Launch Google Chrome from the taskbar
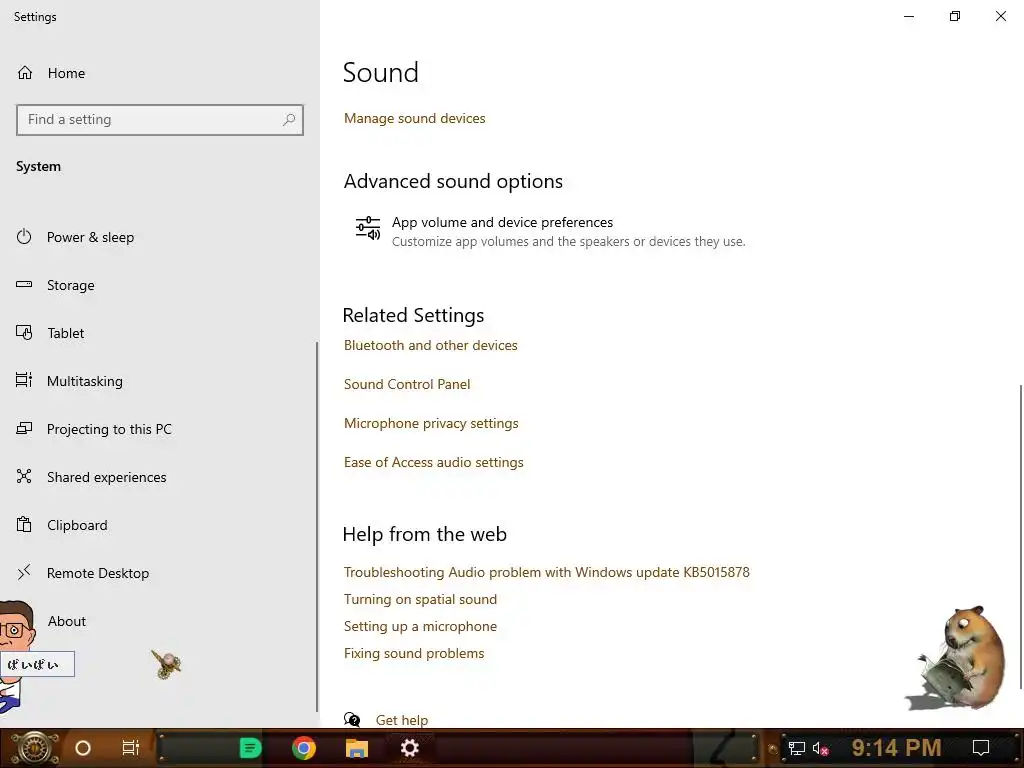Viewport: 1024px width, 768px height. [304, 748]
